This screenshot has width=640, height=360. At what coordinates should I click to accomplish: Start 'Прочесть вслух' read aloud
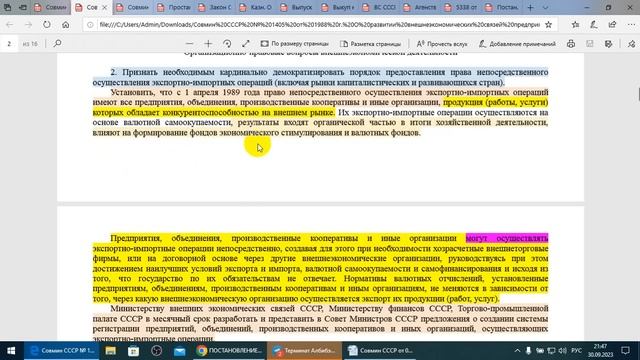(x=442, y=44)
